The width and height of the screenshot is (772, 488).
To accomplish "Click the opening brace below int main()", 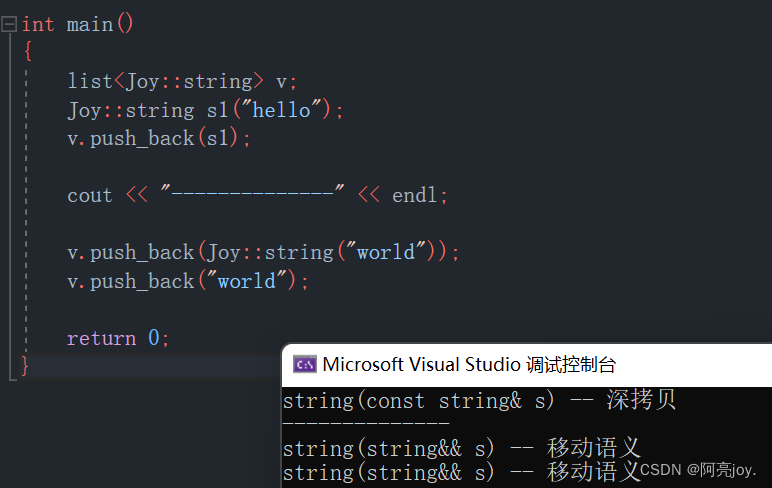I will click(x=27, y=52).
